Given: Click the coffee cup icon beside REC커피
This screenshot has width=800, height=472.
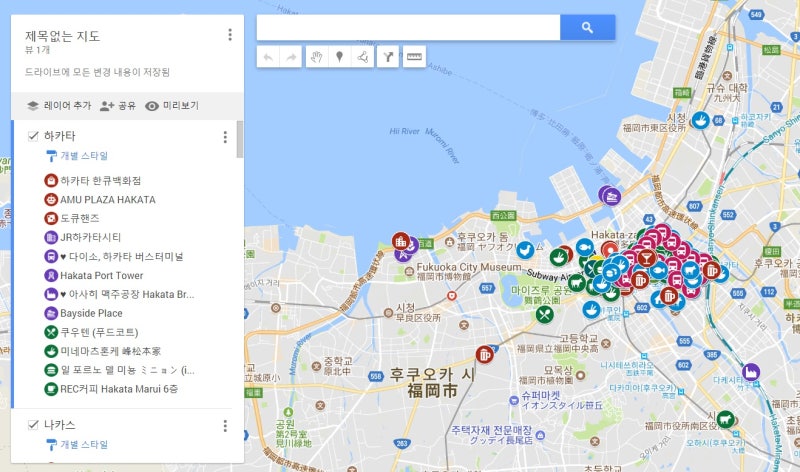Looking at the screenshot, I should click(x=51, y=389).
